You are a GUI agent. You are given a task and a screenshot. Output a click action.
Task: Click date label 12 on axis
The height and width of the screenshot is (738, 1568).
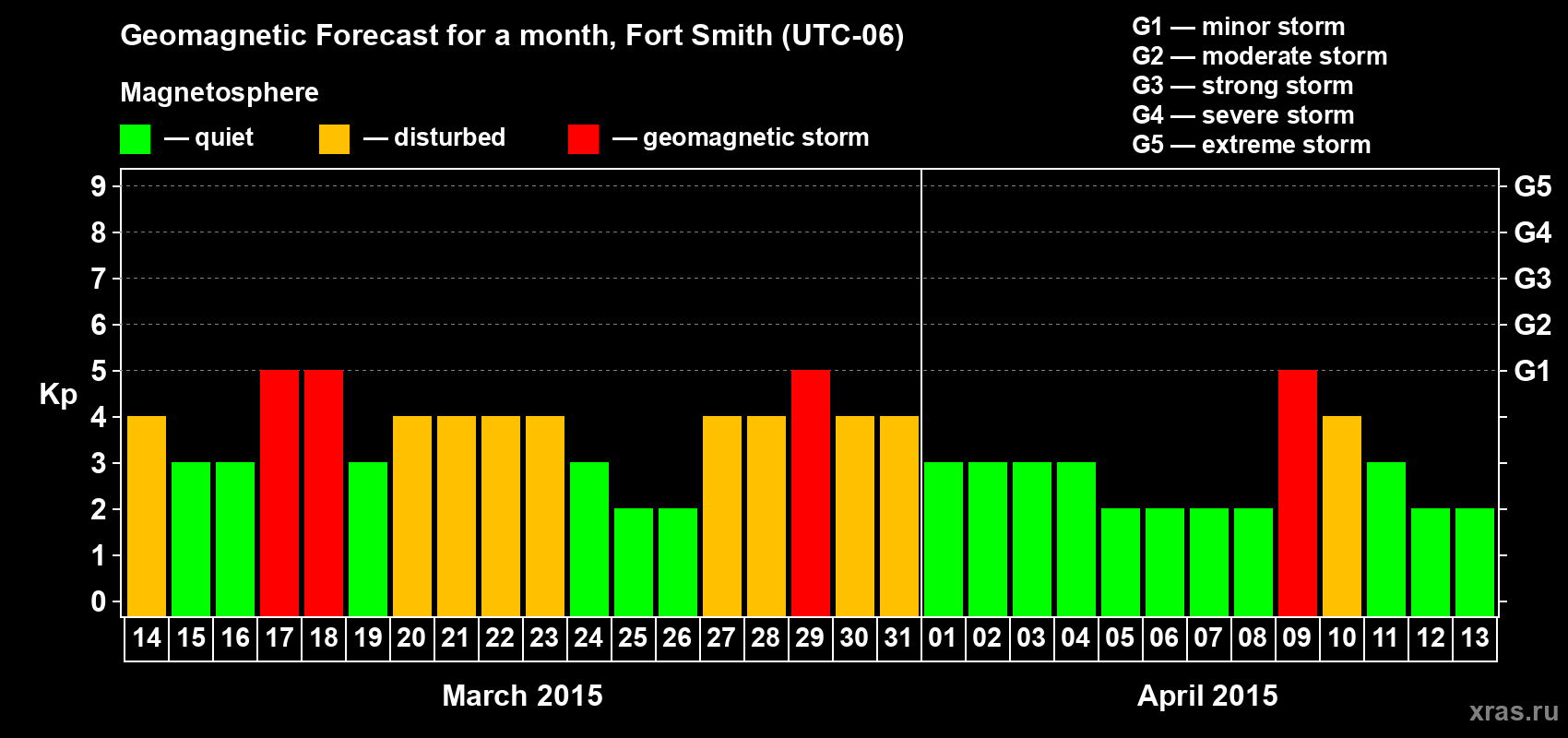tap(1431, 638)
